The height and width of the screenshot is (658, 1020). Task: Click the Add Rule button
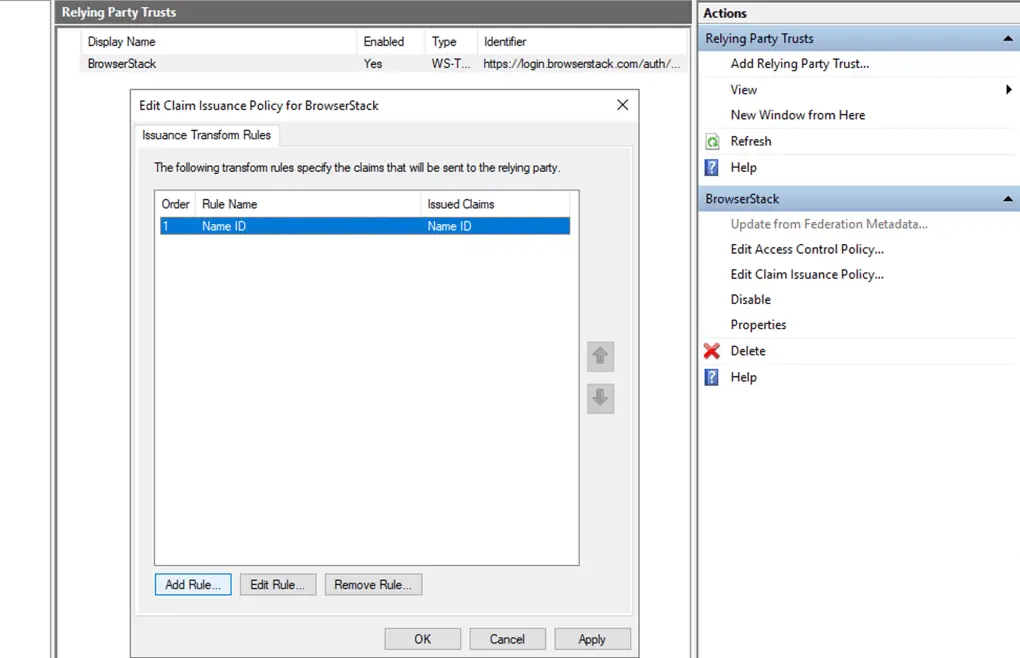pyautogui.click(x=193, y=584)
